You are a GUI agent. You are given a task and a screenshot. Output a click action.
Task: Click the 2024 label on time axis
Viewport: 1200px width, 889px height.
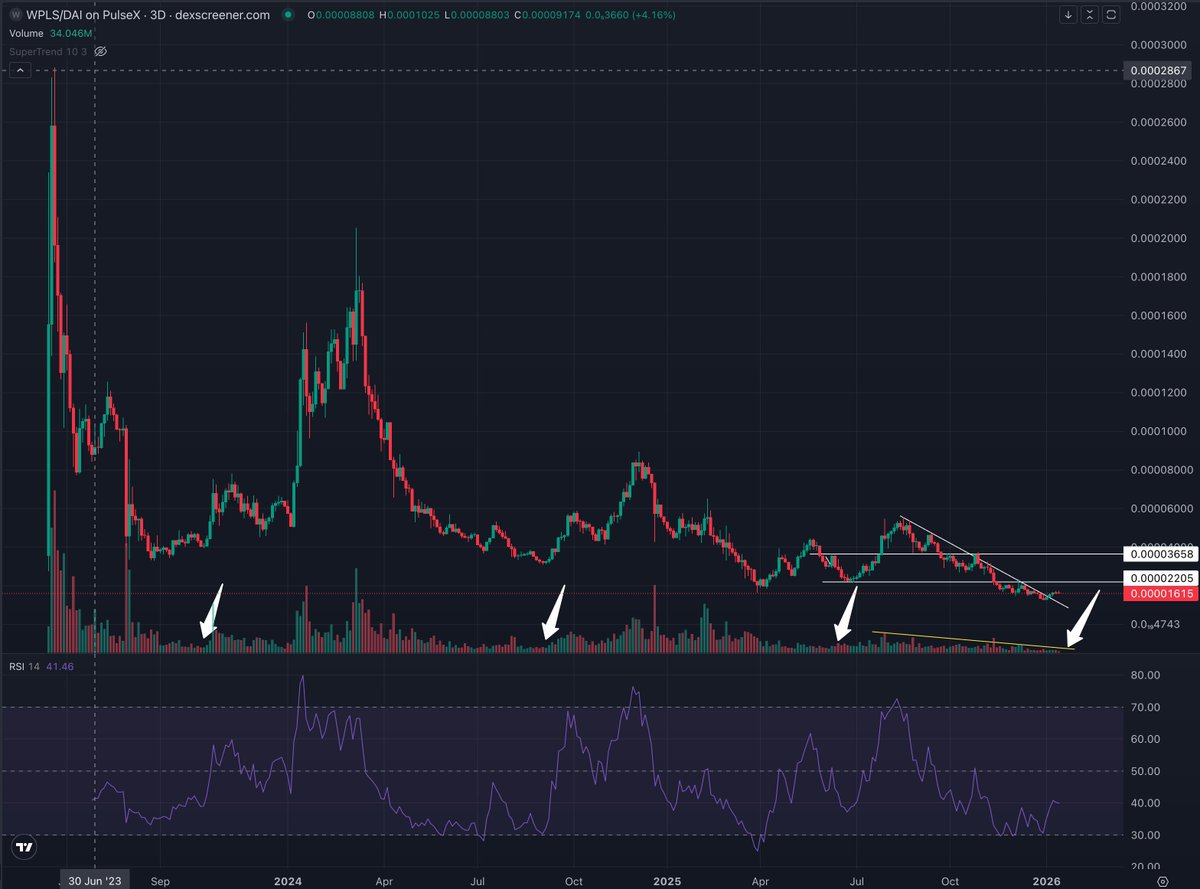287,881
